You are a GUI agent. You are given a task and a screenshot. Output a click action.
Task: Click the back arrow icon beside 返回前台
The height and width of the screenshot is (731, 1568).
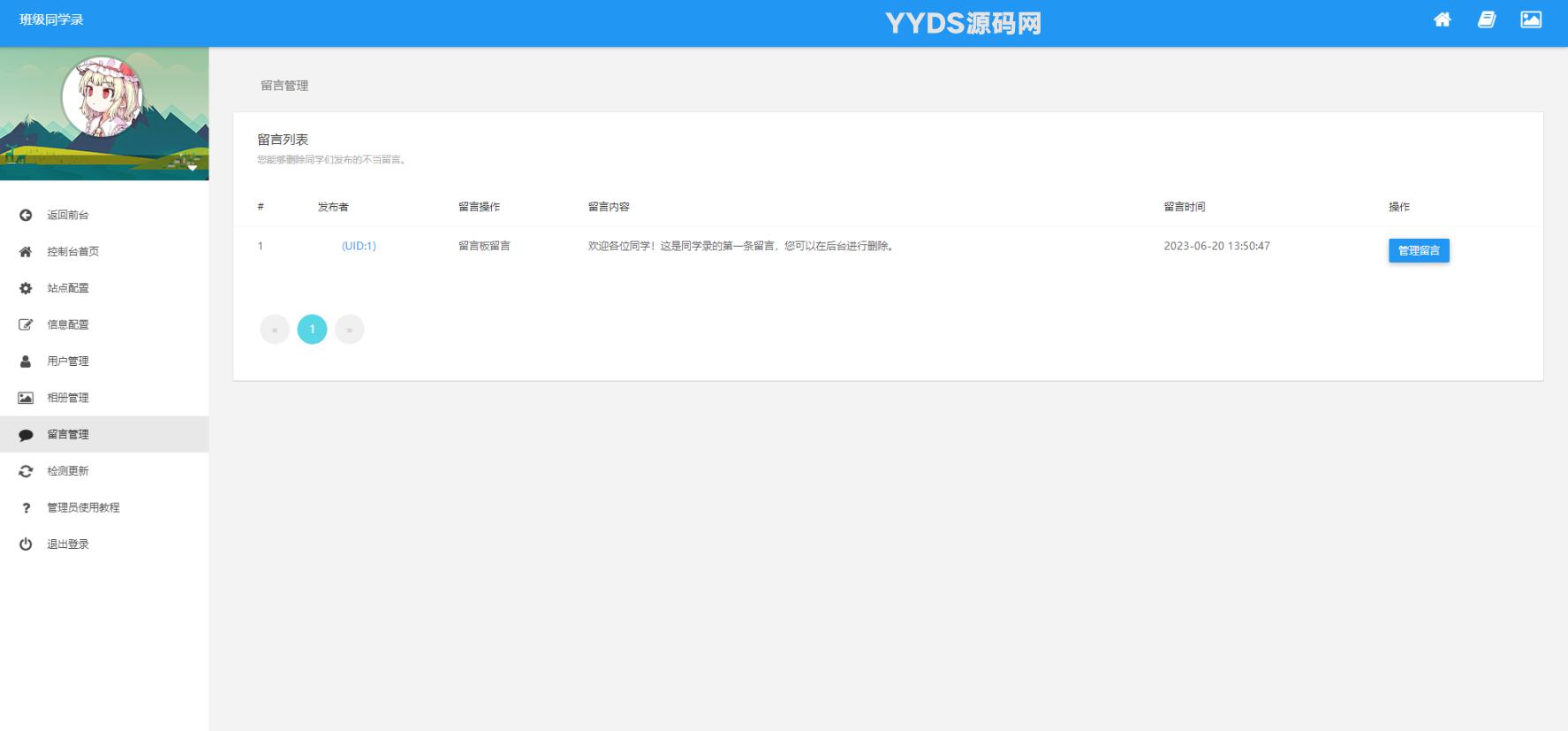(26, 215)
